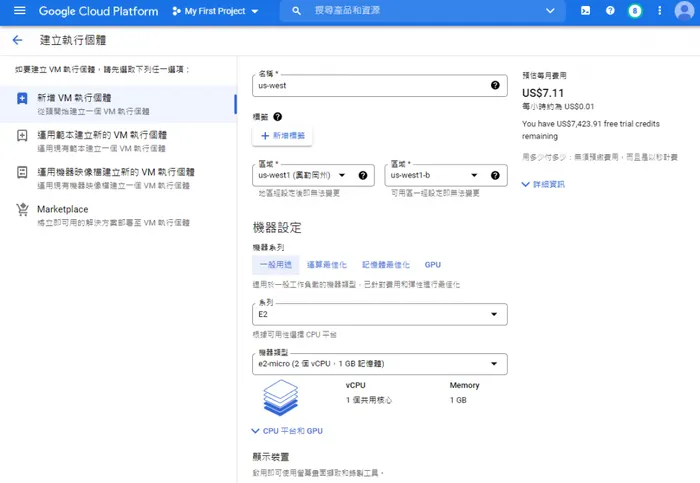Open the machine type dropdown e2-micro
The height and width of the screenshot is (483, 700).
(x=380, y=364)
